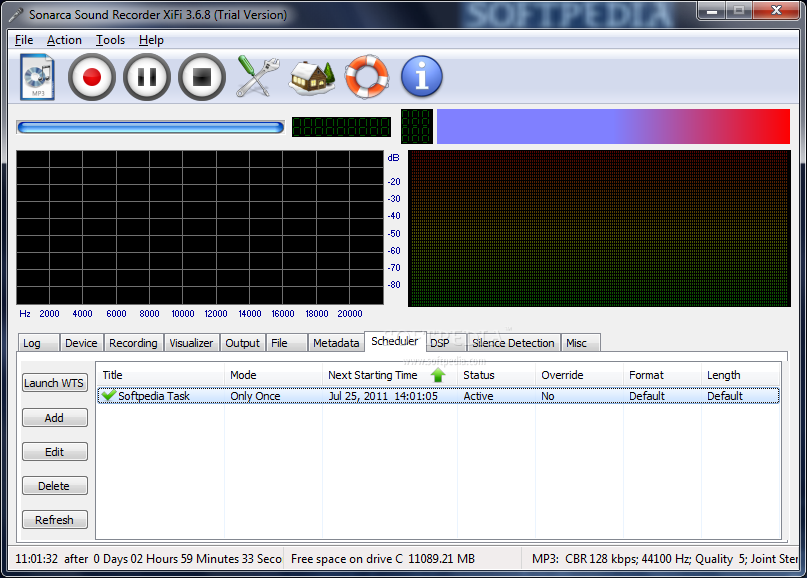Click the blue-to-red volume level meter
807x578 pixels.
[613, 126]
